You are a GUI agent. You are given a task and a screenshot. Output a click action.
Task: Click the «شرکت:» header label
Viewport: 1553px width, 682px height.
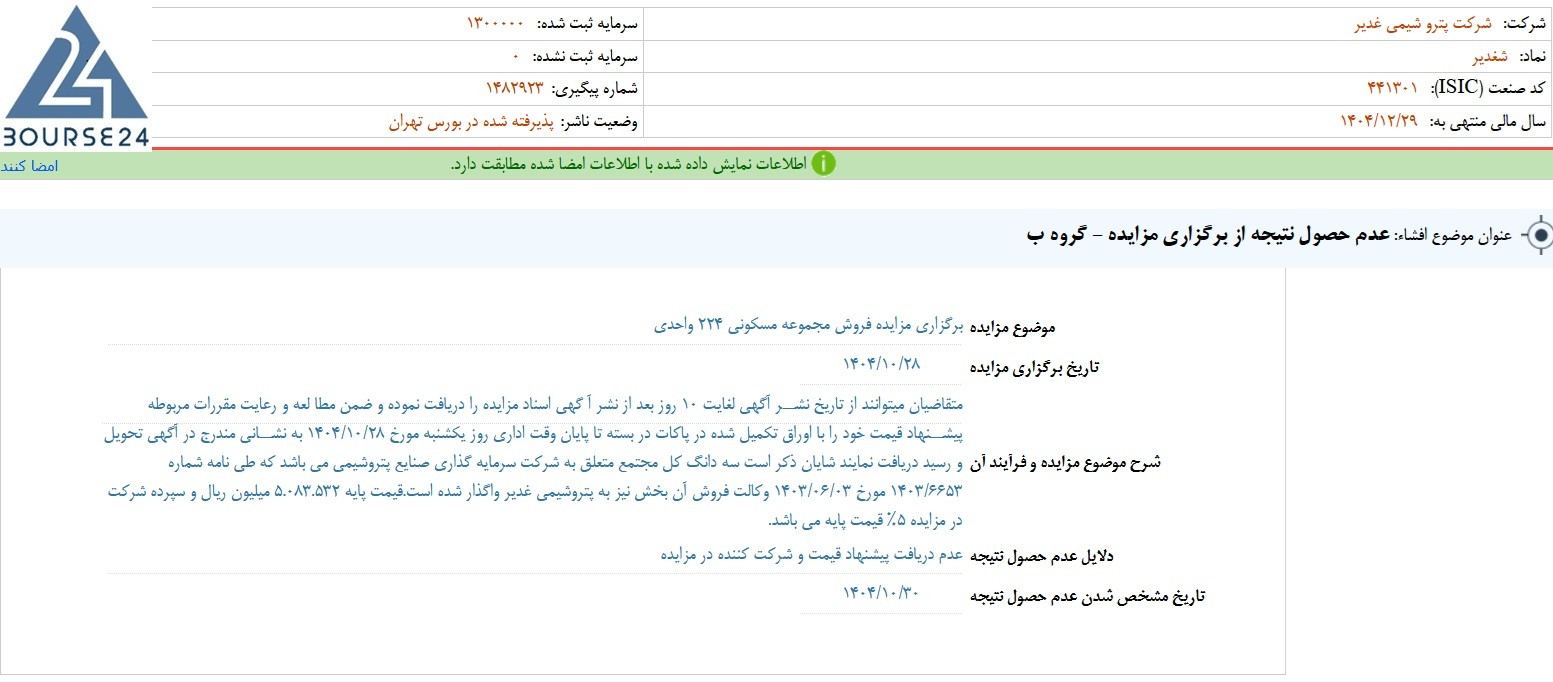(x=1525, y=24)
